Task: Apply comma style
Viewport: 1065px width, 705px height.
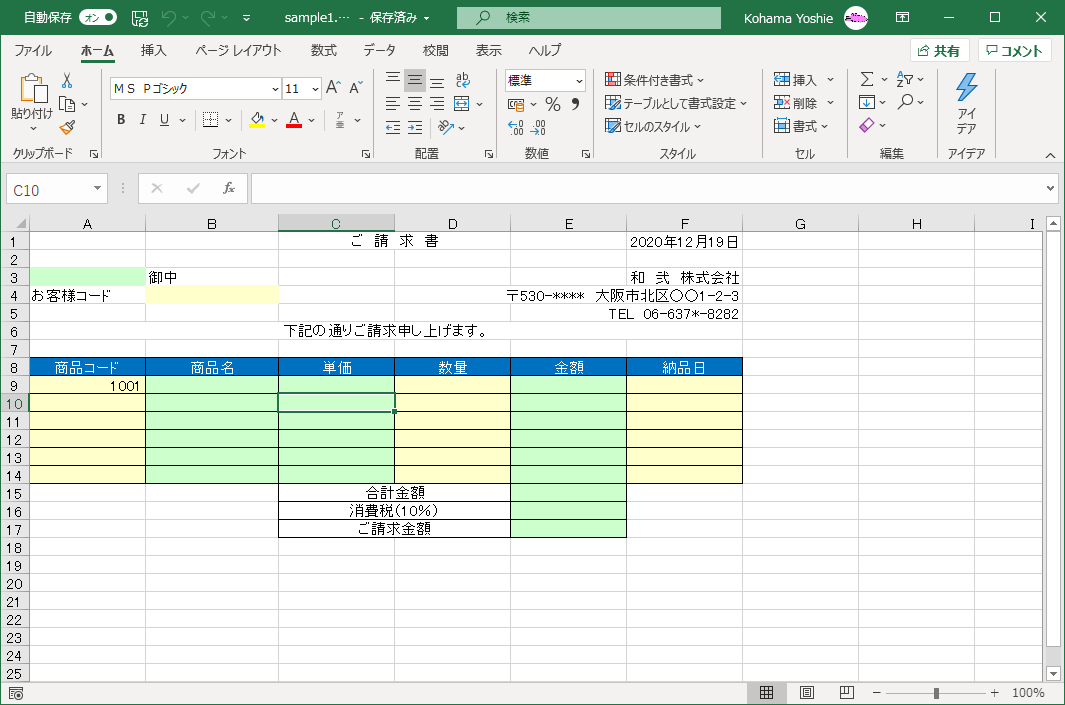Action: coord(575,104)
